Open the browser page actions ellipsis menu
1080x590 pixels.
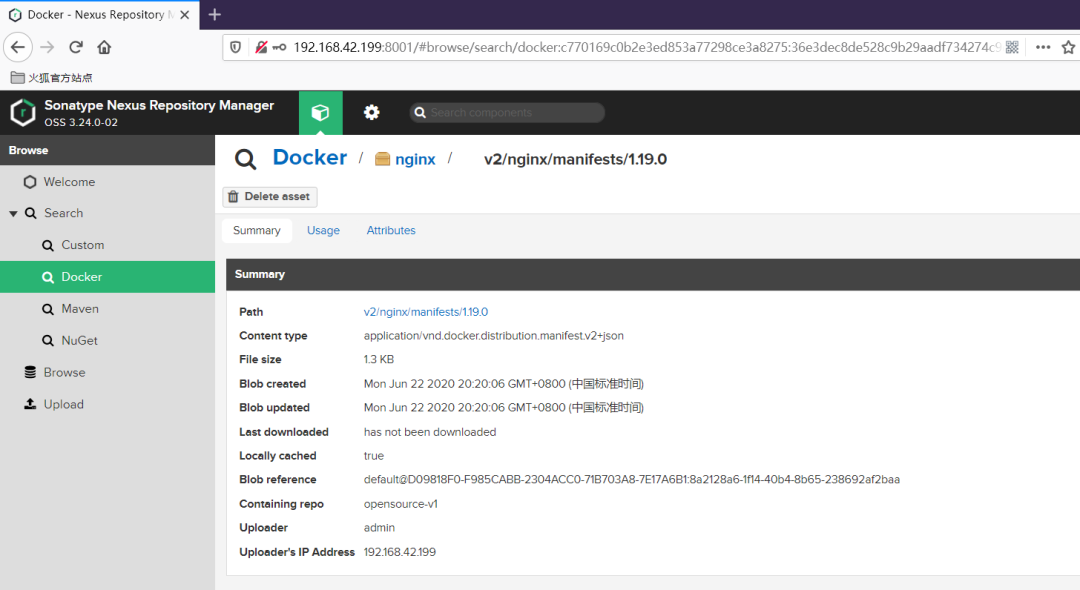(x=1043, y=47)
